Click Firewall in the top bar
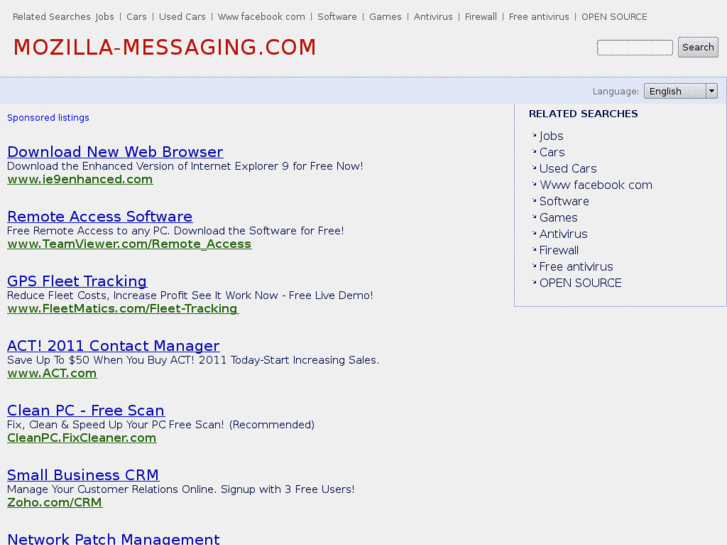This screenshot has width=727, height=545. [x=481, y=17]
